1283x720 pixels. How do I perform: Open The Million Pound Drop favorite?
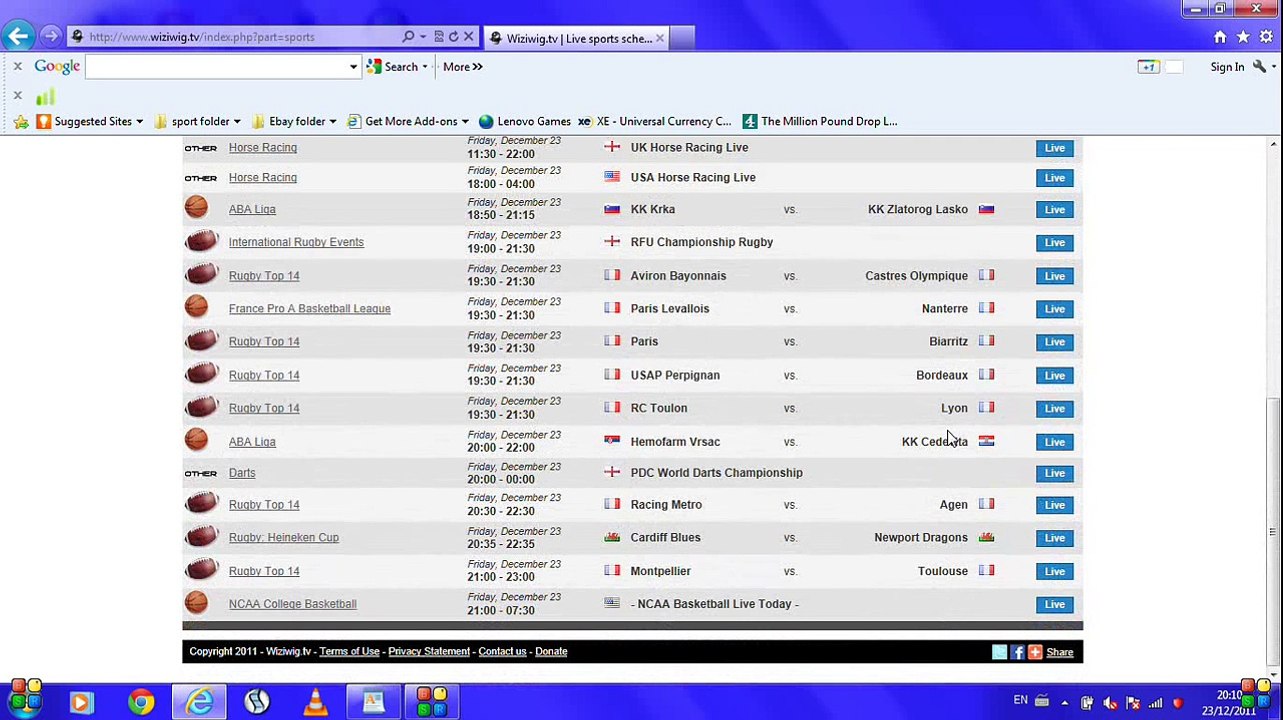coord(819,122)
